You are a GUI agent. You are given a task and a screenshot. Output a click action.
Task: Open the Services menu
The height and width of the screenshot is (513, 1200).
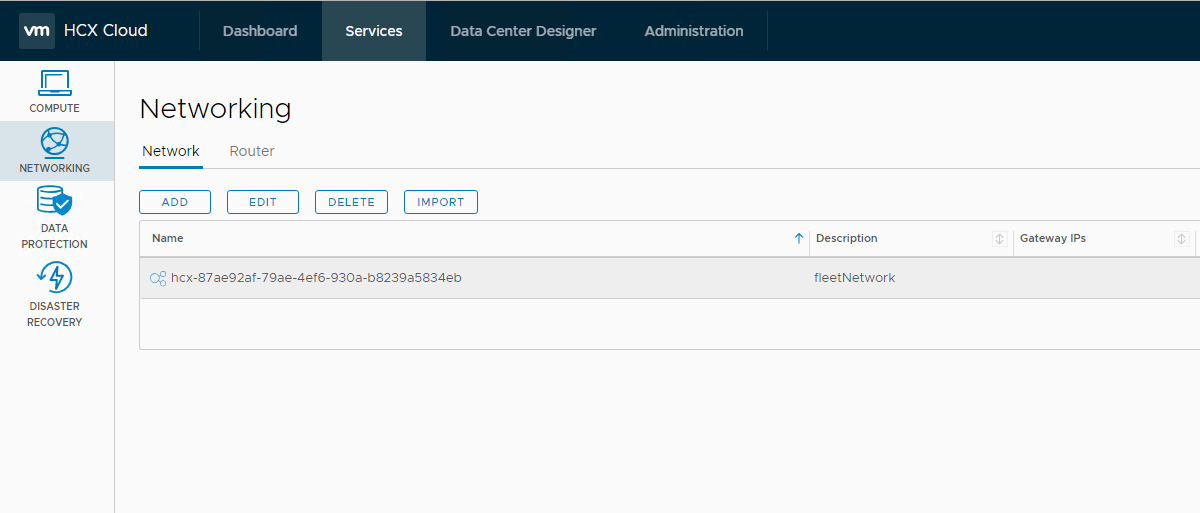pos(374,31)
